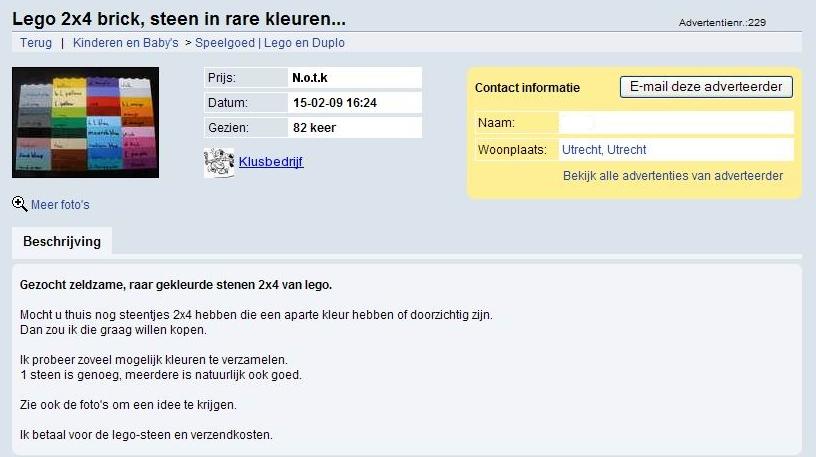Click the Contact informatie heading
This screenshot has height=457, width=816.
click(x=527, y=87)
